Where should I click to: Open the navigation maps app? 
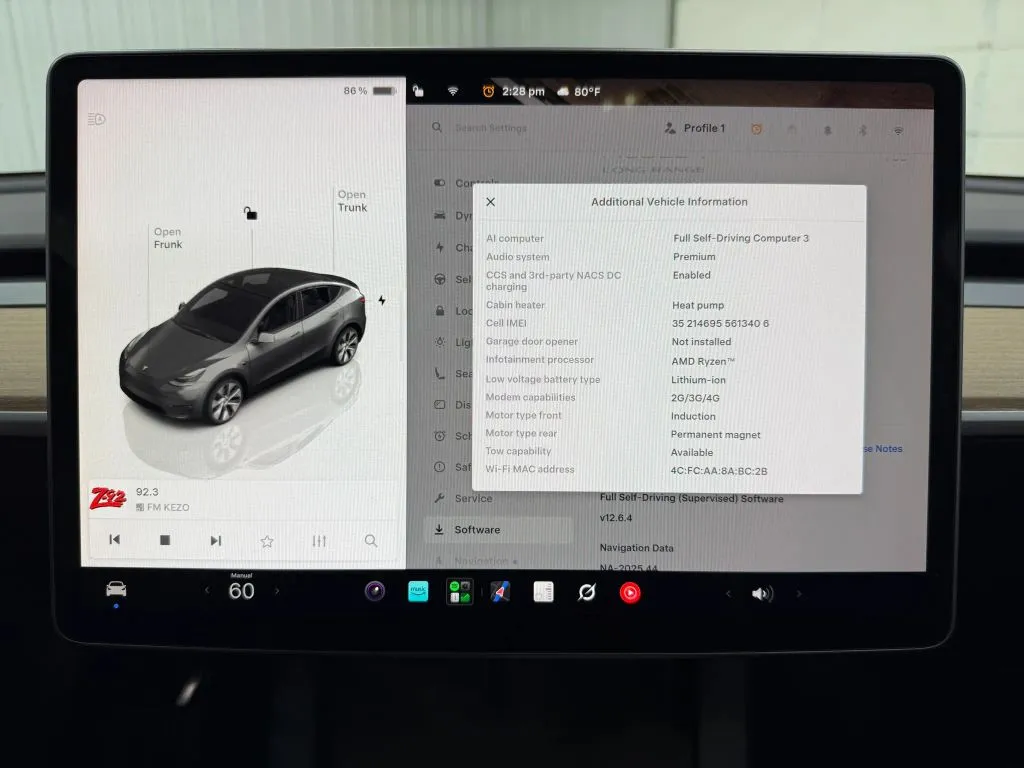501,592
